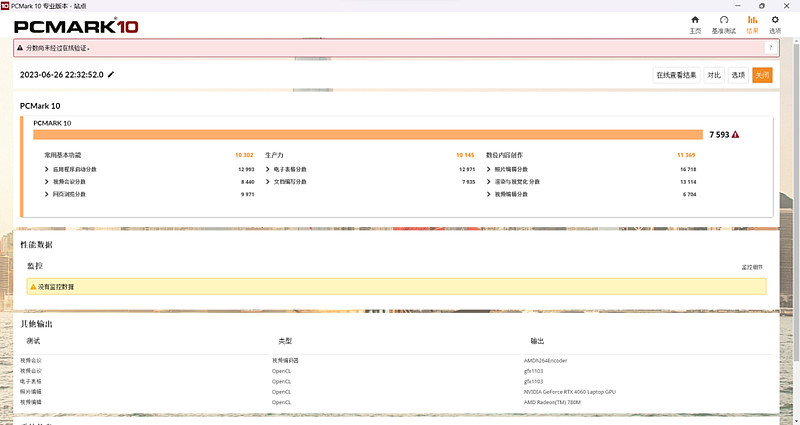
Task: Click the 视频编码器 type cell
Action: click(285, 361)
